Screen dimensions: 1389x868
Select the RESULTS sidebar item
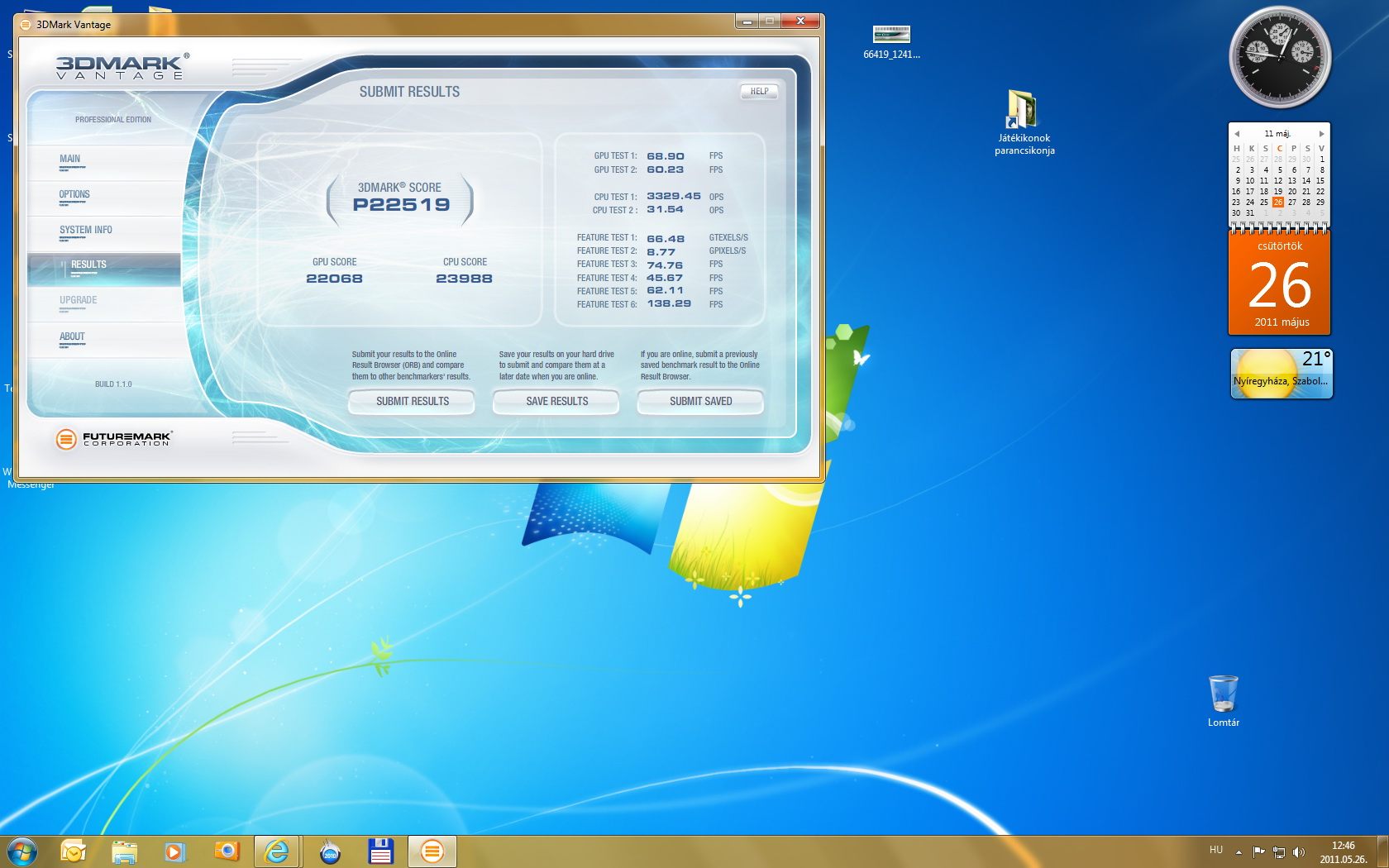pyautogui.click(x=103, y=269)
